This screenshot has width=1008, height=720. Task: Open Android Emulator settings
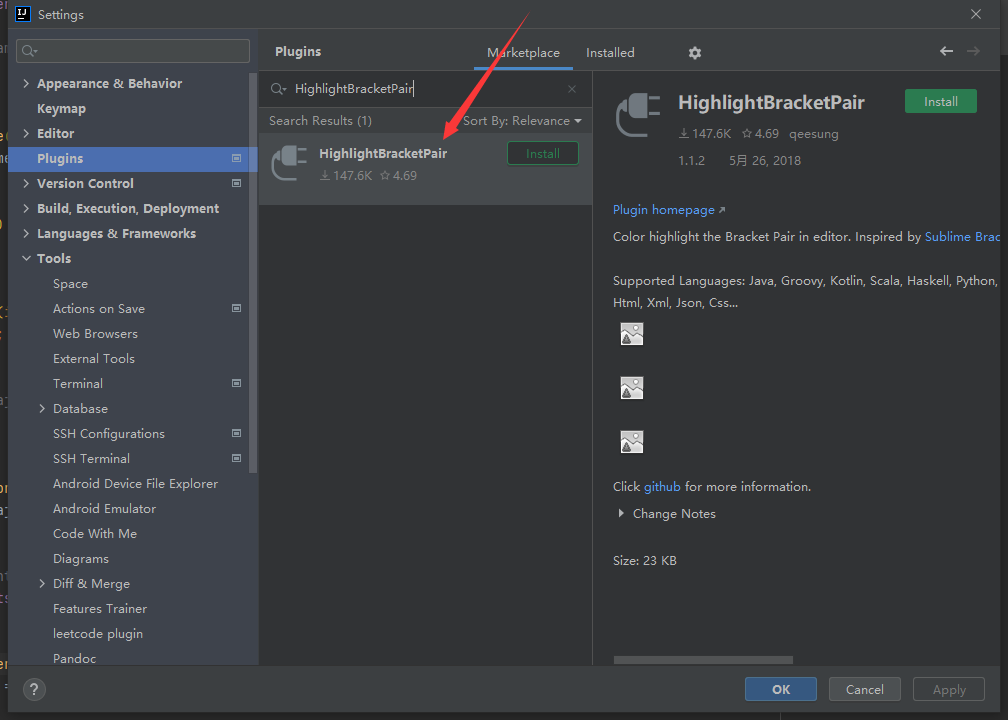point(104,508)
